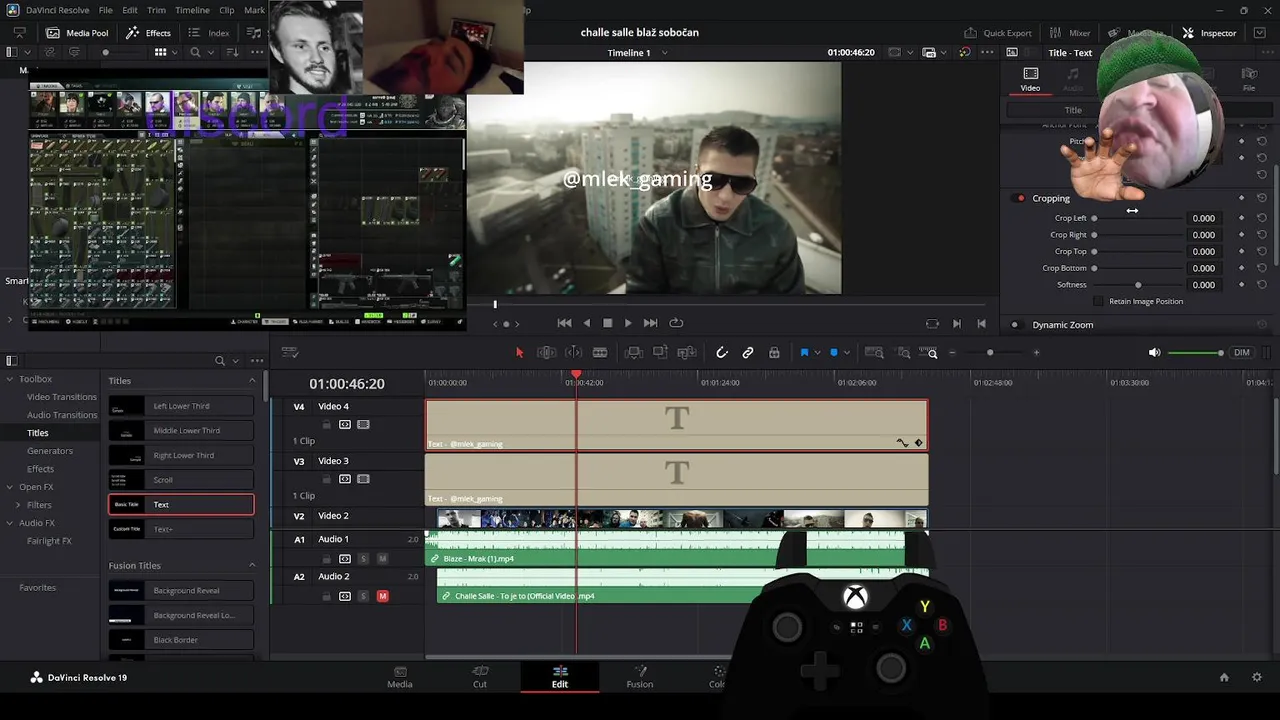Check Retain Image Position checkbox

coord(1098,301)
